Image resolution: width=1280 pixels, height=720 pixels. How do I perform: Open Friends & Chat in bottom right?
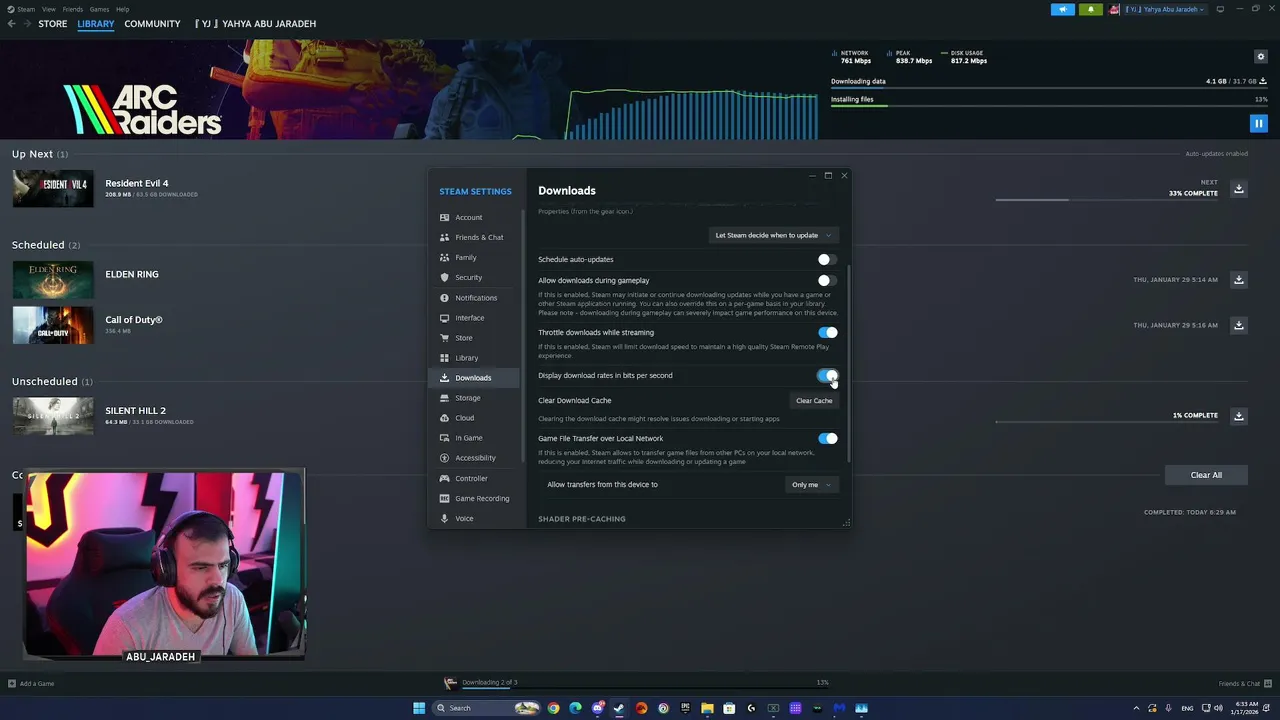click(1245, 684)
